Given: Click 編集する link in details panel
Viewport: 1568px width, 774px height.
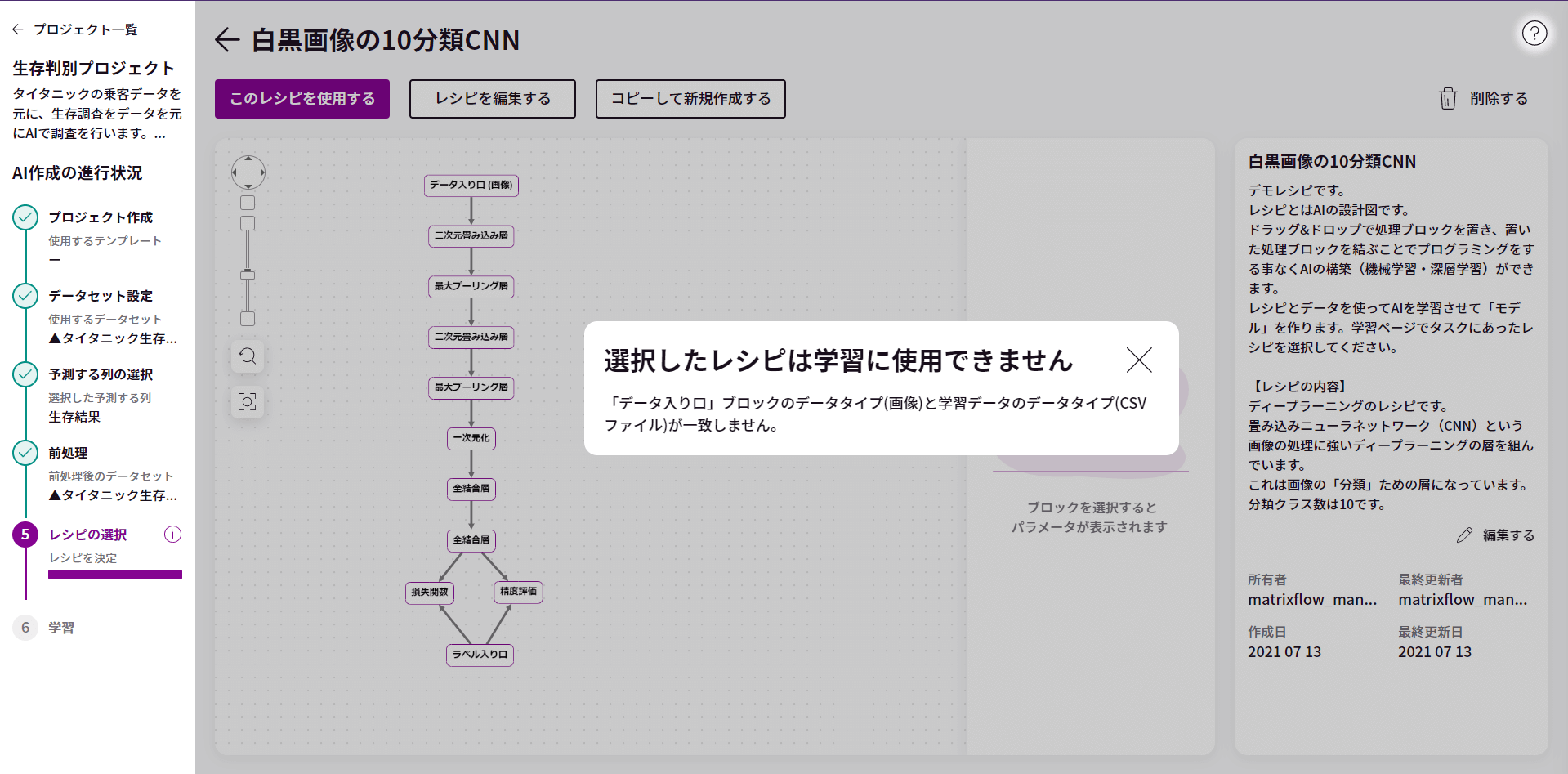Looking at the screenshot, I should pos(1508,535).
